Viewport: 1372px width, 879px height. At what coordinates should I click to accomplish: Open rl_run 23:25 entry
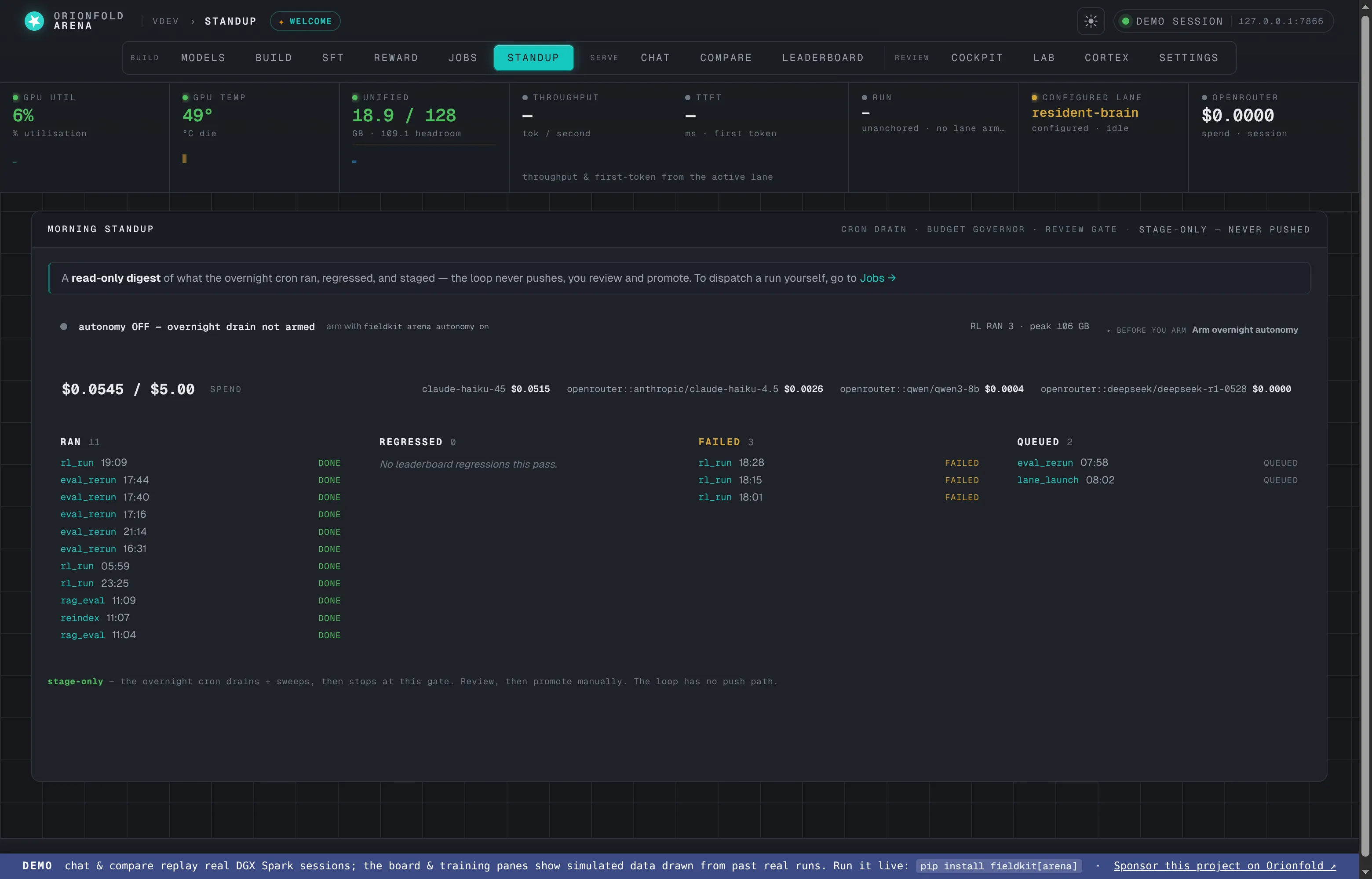point(201,583)
